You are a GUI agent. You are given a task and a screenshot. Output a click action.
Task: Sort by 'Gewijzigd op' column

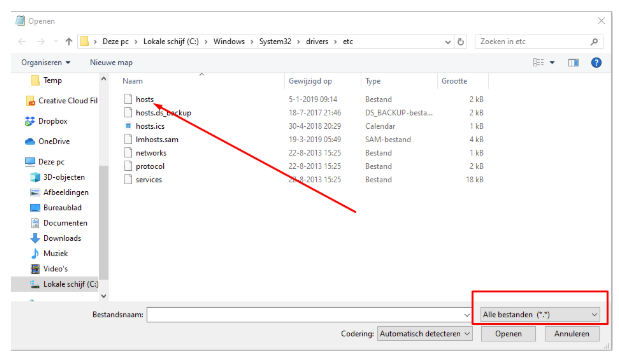click(x=310, y=81)
